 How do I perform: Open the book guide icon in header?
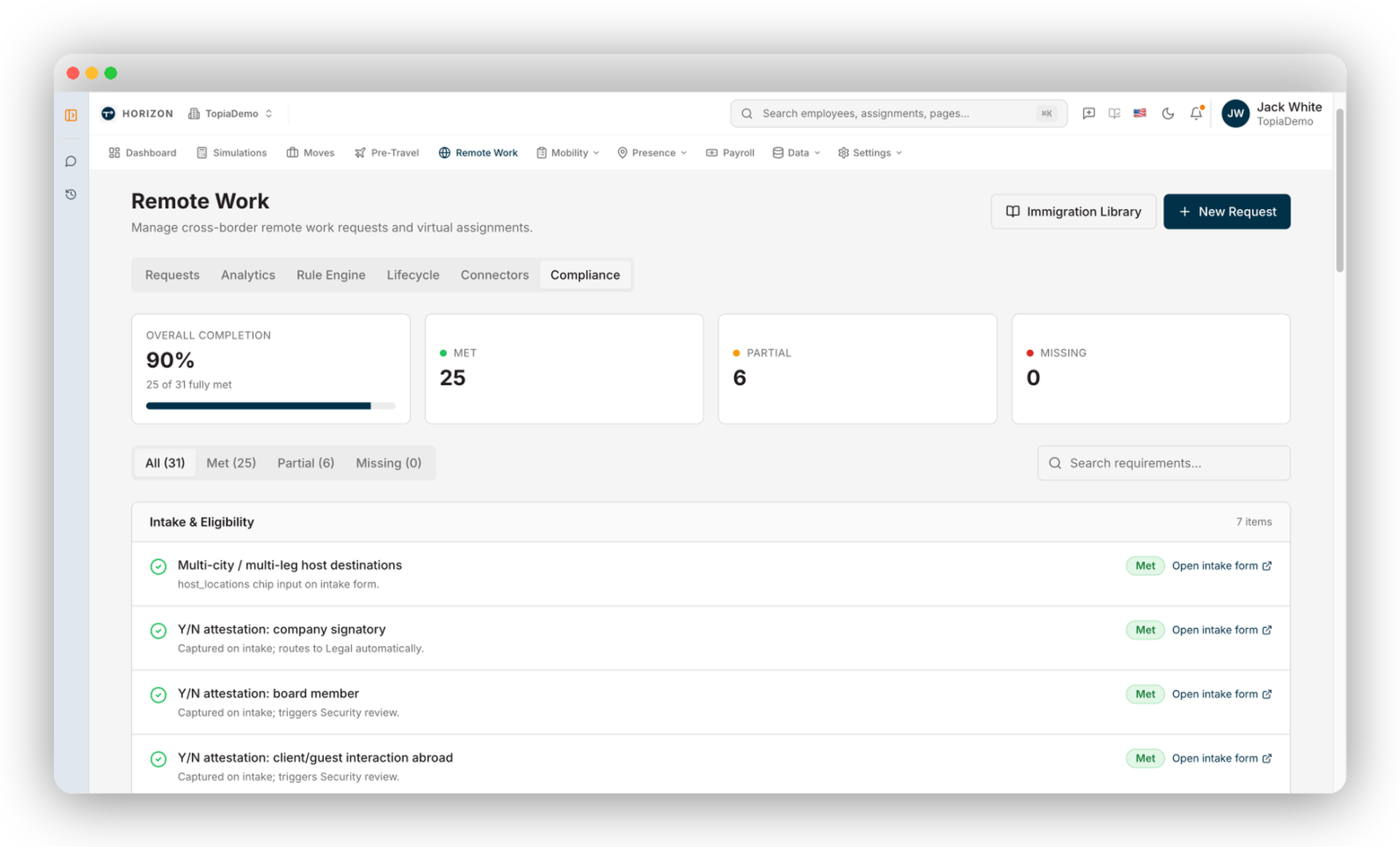(x=1114, y=113)
